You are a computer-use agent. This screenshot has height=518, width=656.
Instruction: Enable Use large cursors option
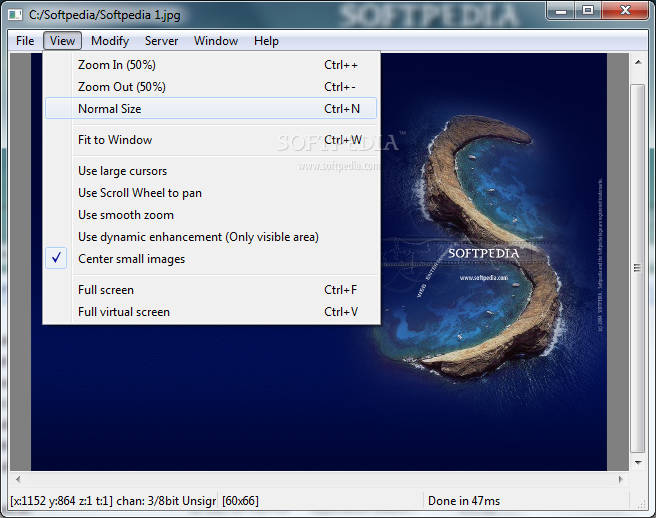pos(211,171)
